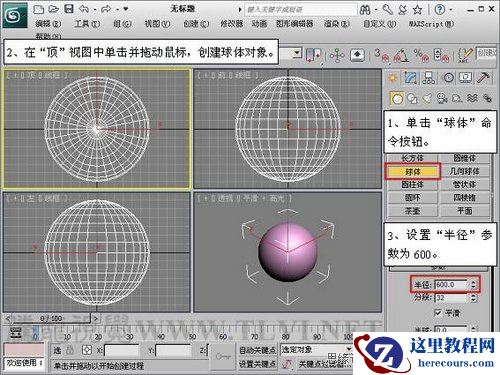Toggle percent snap icon
The height and width of the screenshot is (375, 500).
pos(421,56)
